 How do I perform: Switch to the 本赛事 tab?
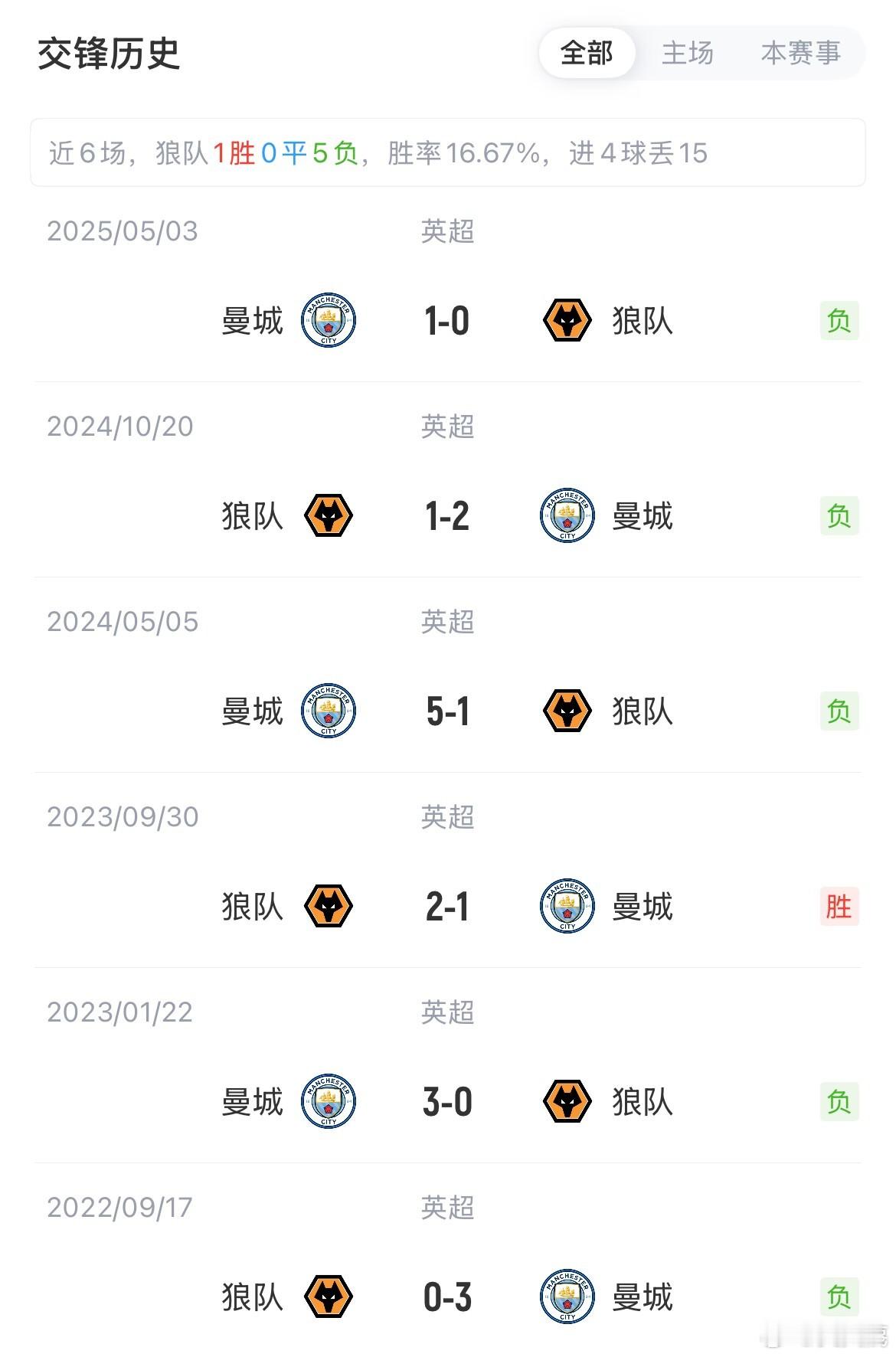click(801, 54)
